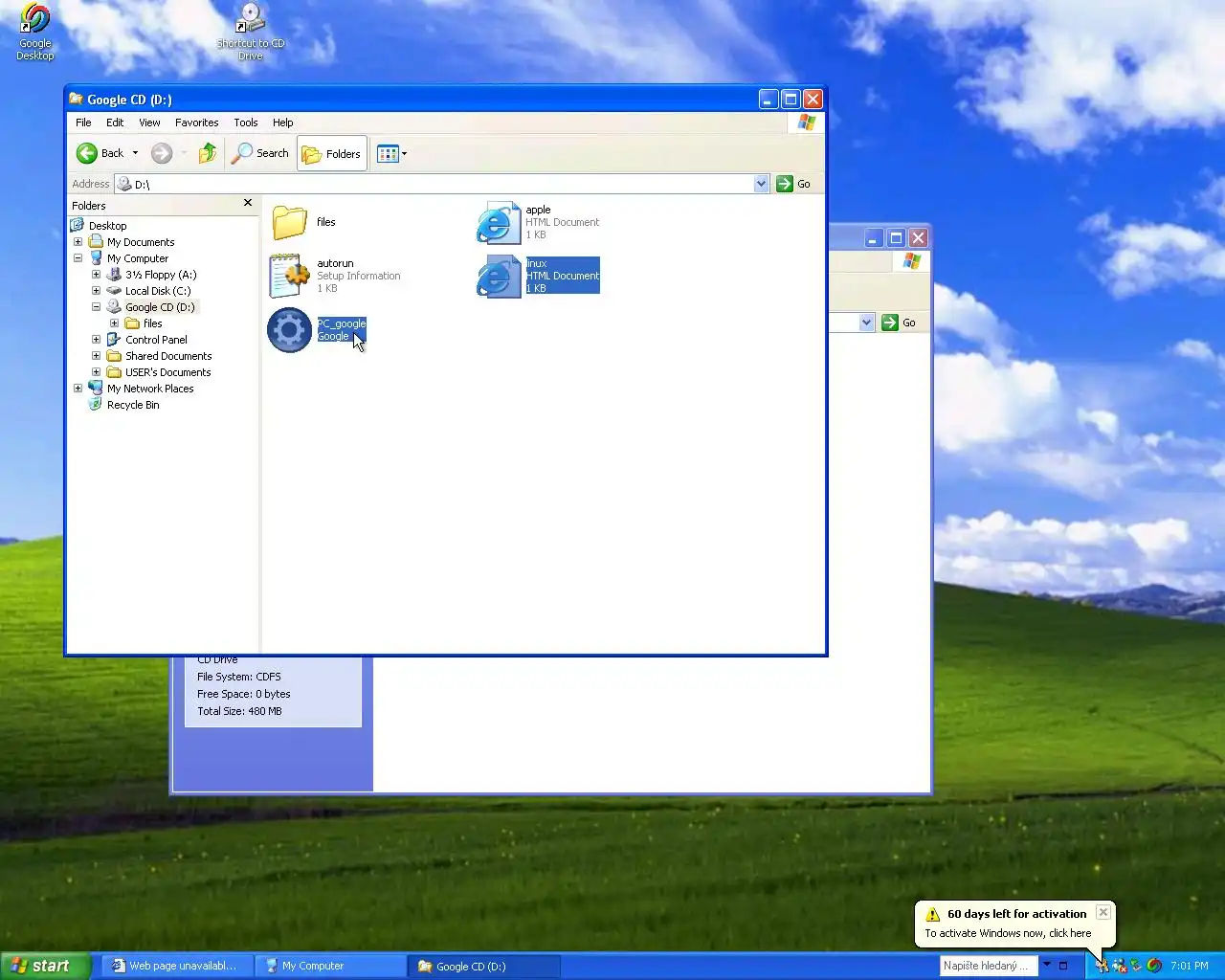
Task: Expand USER's Documents tree node
Action: pos(97,372)
